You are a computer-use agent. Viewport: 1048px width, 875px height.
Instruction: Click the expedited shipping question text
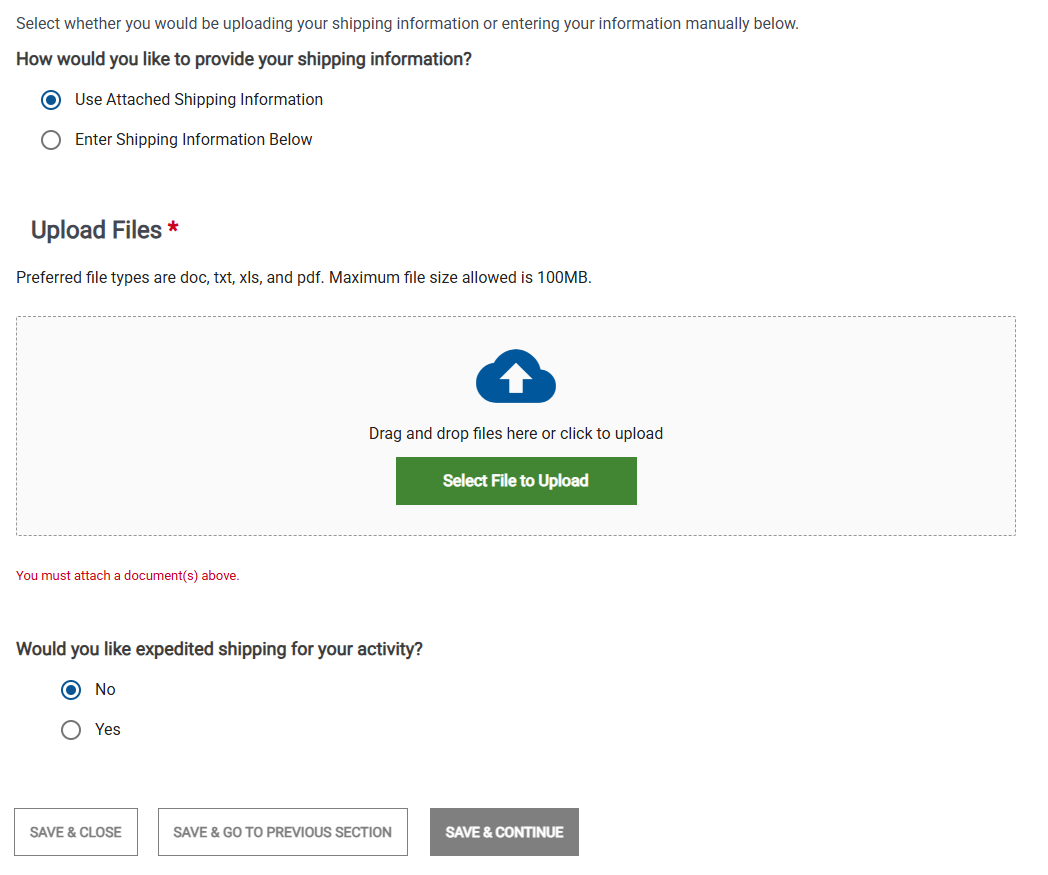tap(219, 648)
